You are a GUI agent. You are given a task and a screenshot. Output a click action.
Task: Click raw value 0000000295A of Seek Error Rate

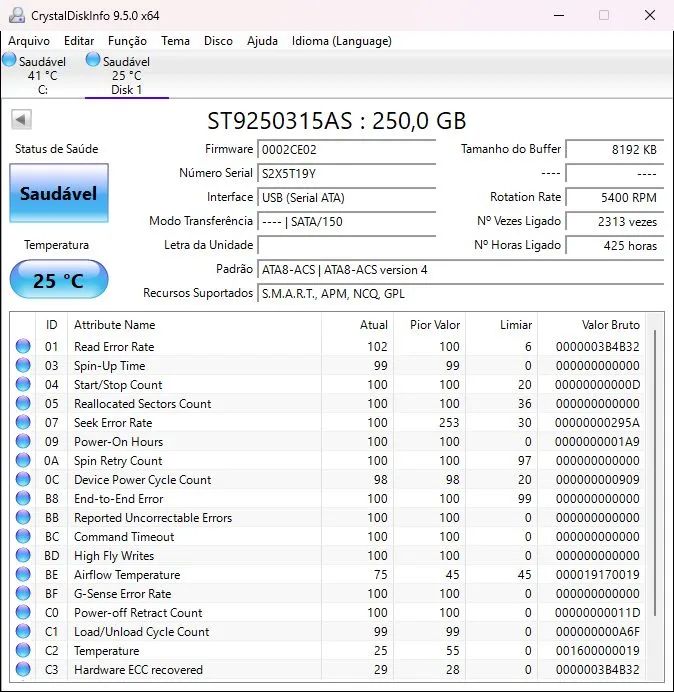point(597,423)
